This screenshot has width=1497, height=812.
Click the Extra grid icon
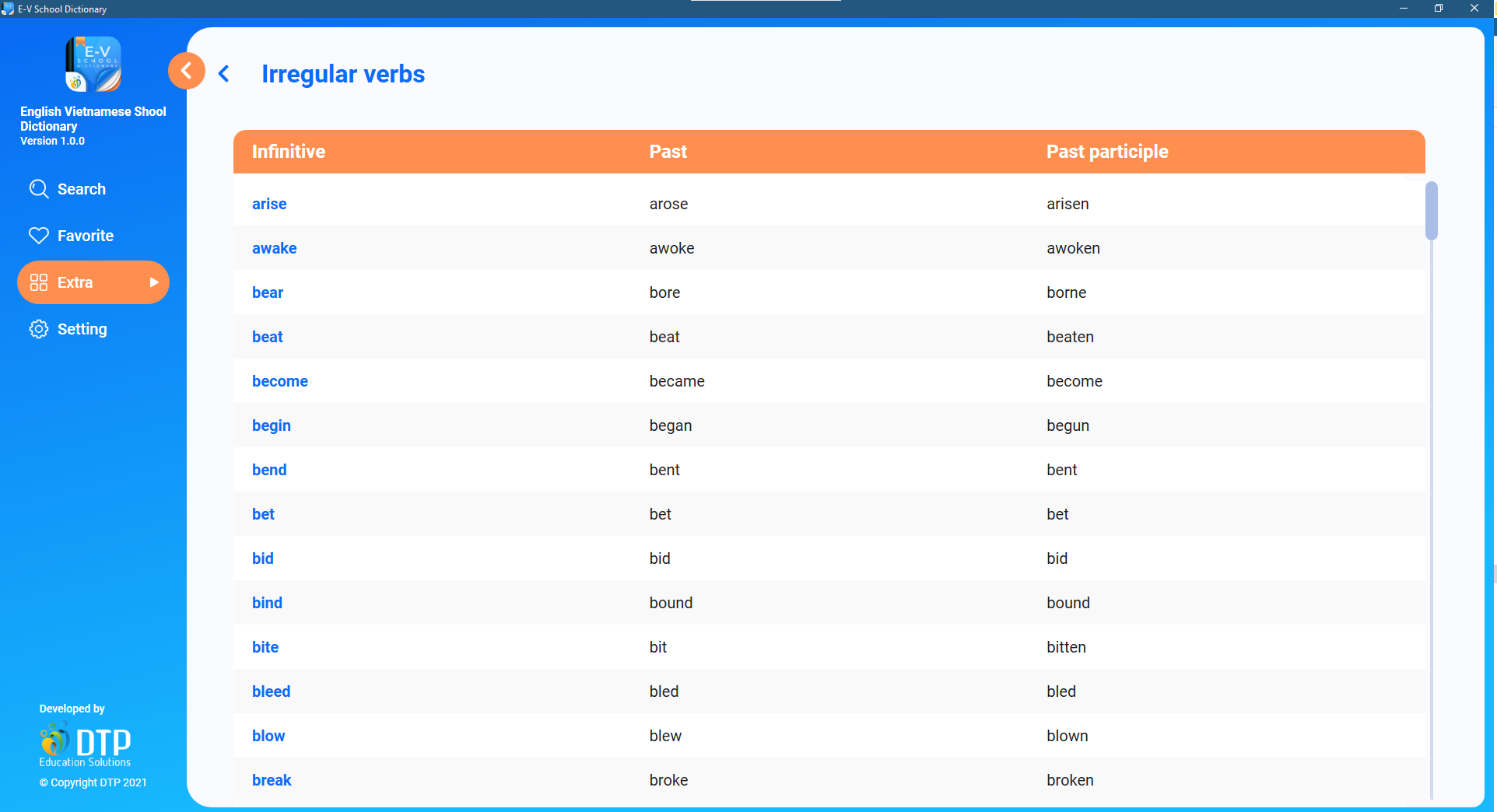38,282
